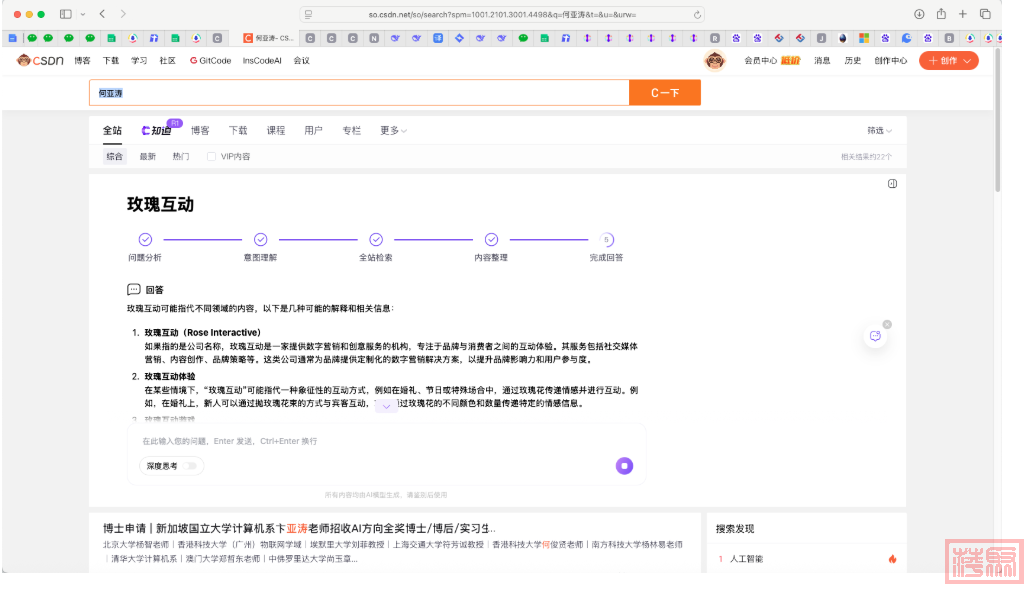Click the floating AI assistant icon
The width and height of the screenshot is (1030, 589).
[x=875, y=336]
